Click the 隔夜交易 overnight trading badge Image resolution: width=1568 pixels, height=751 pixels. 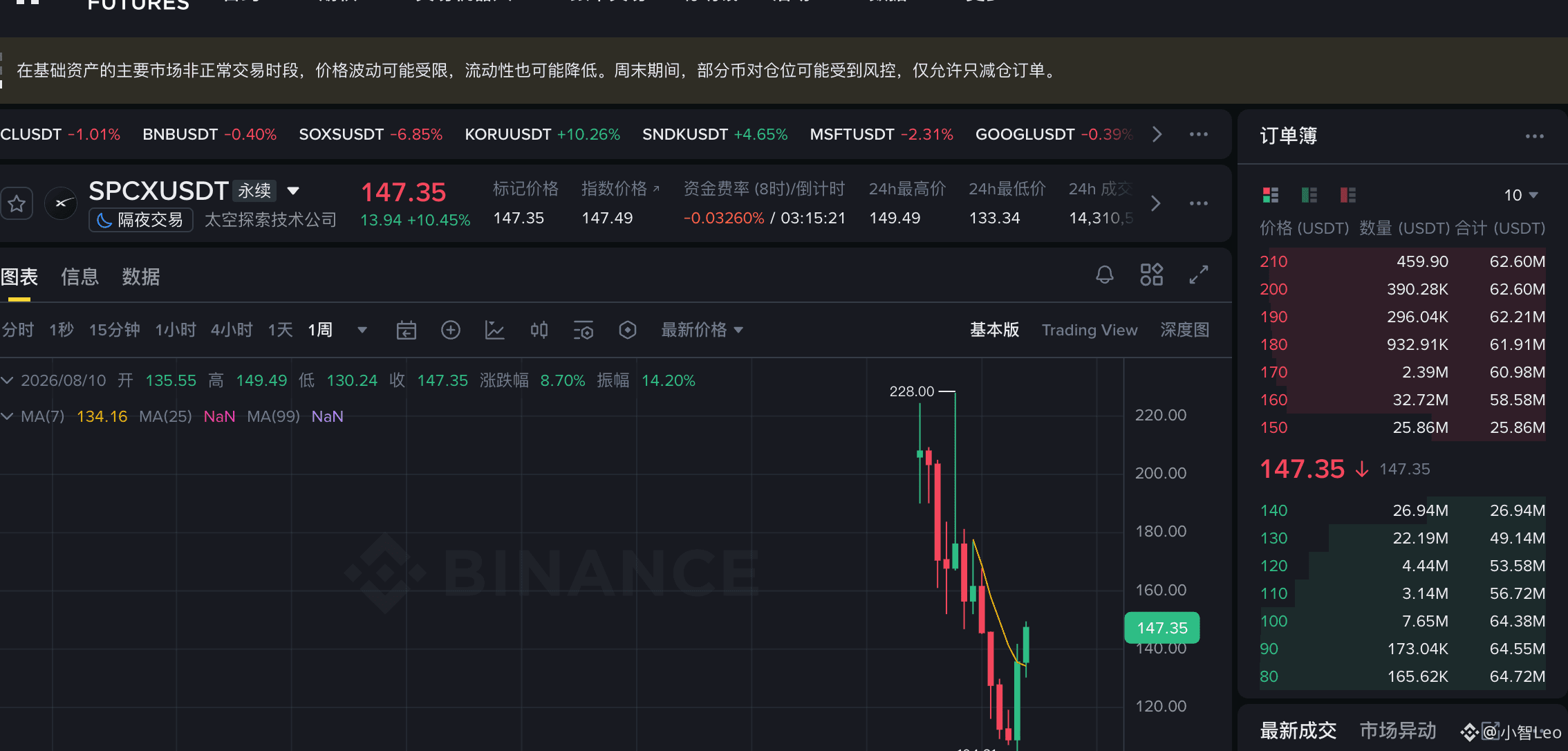point(141,220)
